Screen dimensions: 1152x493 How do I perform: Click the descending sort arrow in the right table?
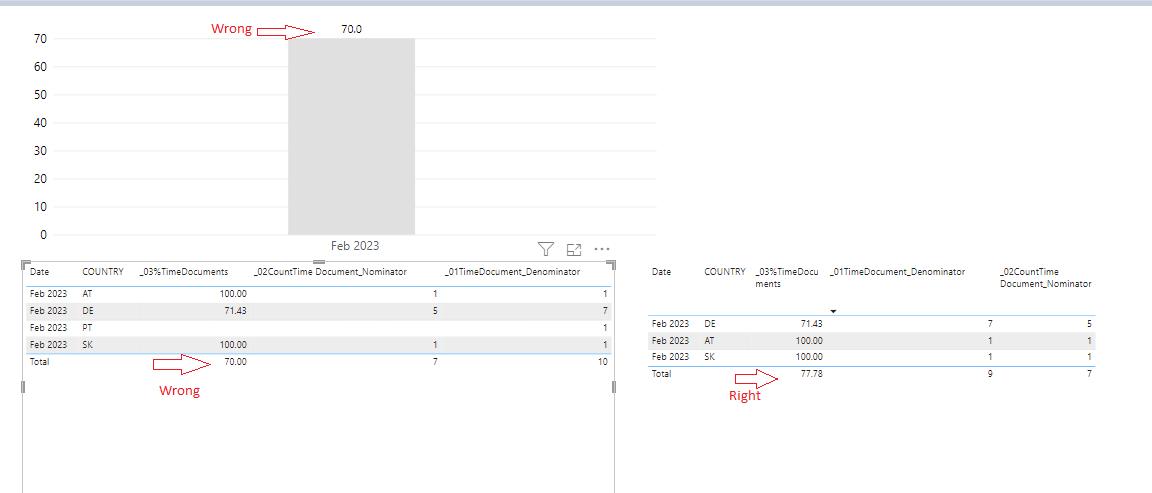point(833,312)
